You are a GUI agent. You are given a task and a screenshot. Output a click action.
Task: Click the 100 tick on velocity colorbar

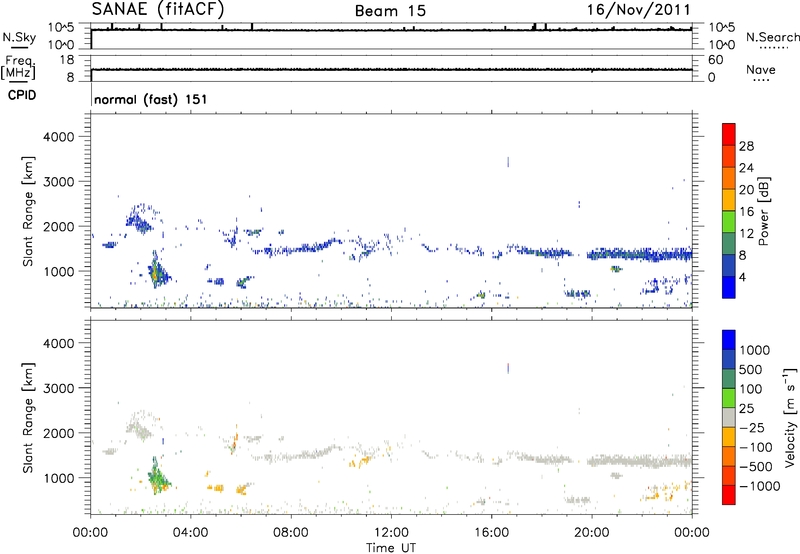pyautogui.click(x=751, y=389)
